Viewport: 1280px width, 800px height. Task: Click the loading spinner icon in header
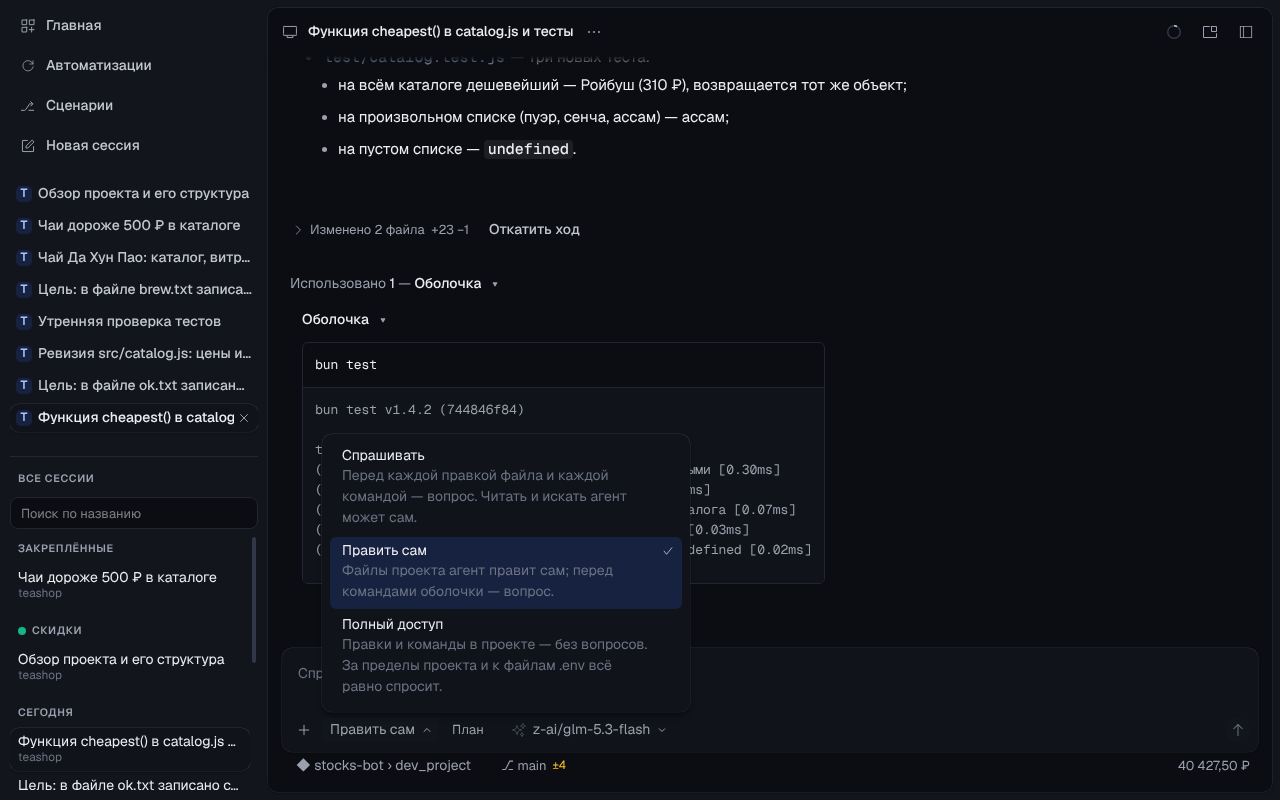(x=1174, y=32)
